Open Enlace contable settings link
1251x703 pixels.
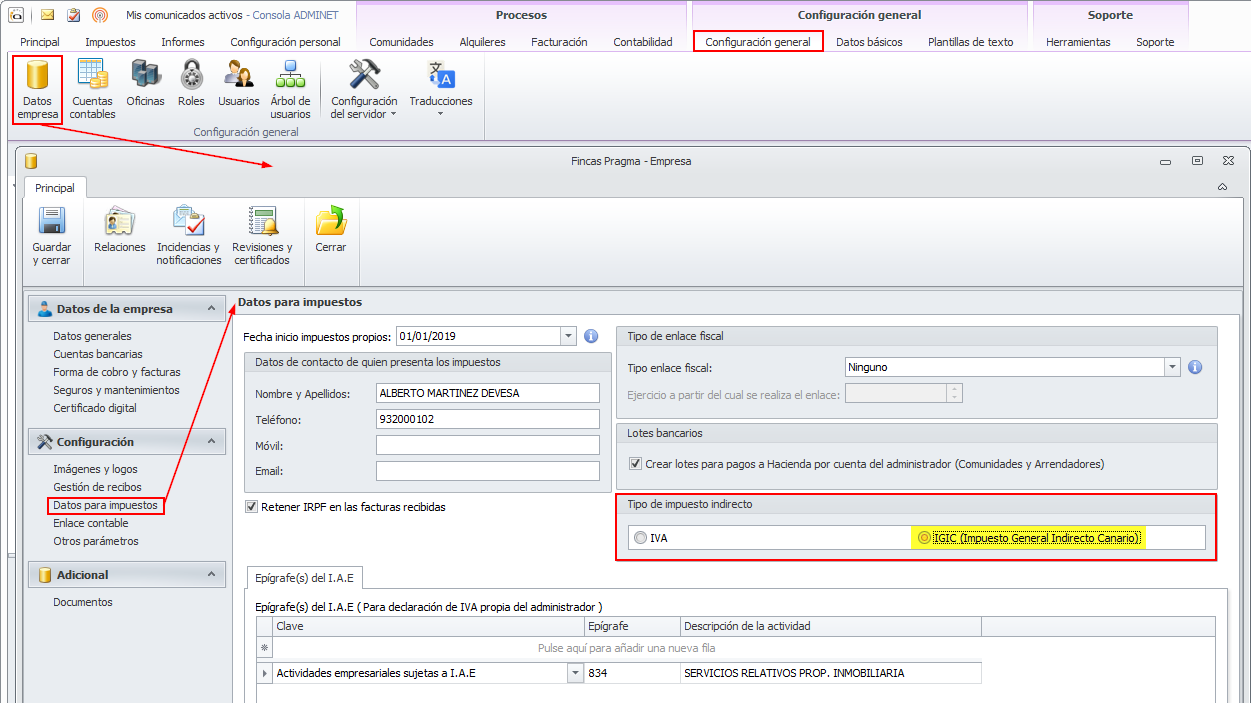tap(90, 523)
